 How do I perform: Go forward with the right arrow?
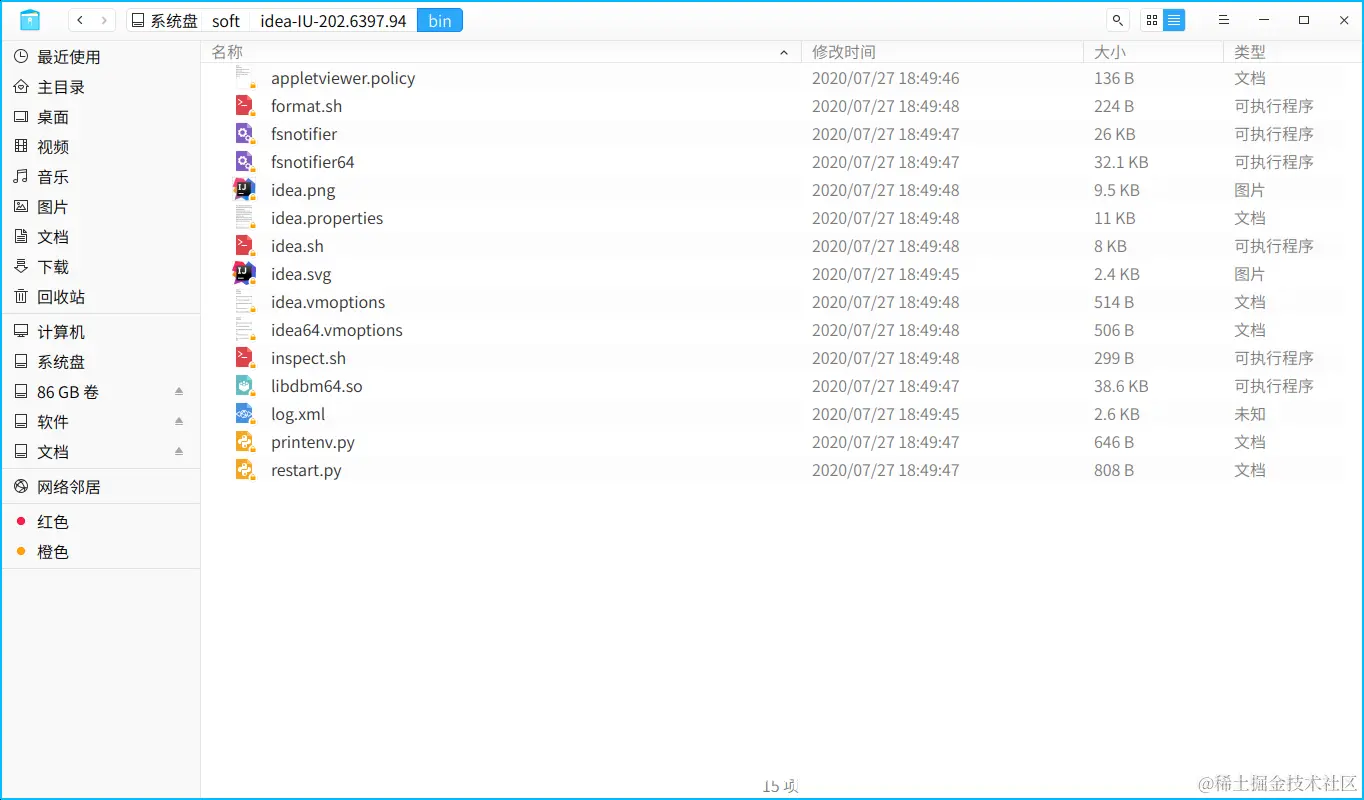tap(104, 20)
